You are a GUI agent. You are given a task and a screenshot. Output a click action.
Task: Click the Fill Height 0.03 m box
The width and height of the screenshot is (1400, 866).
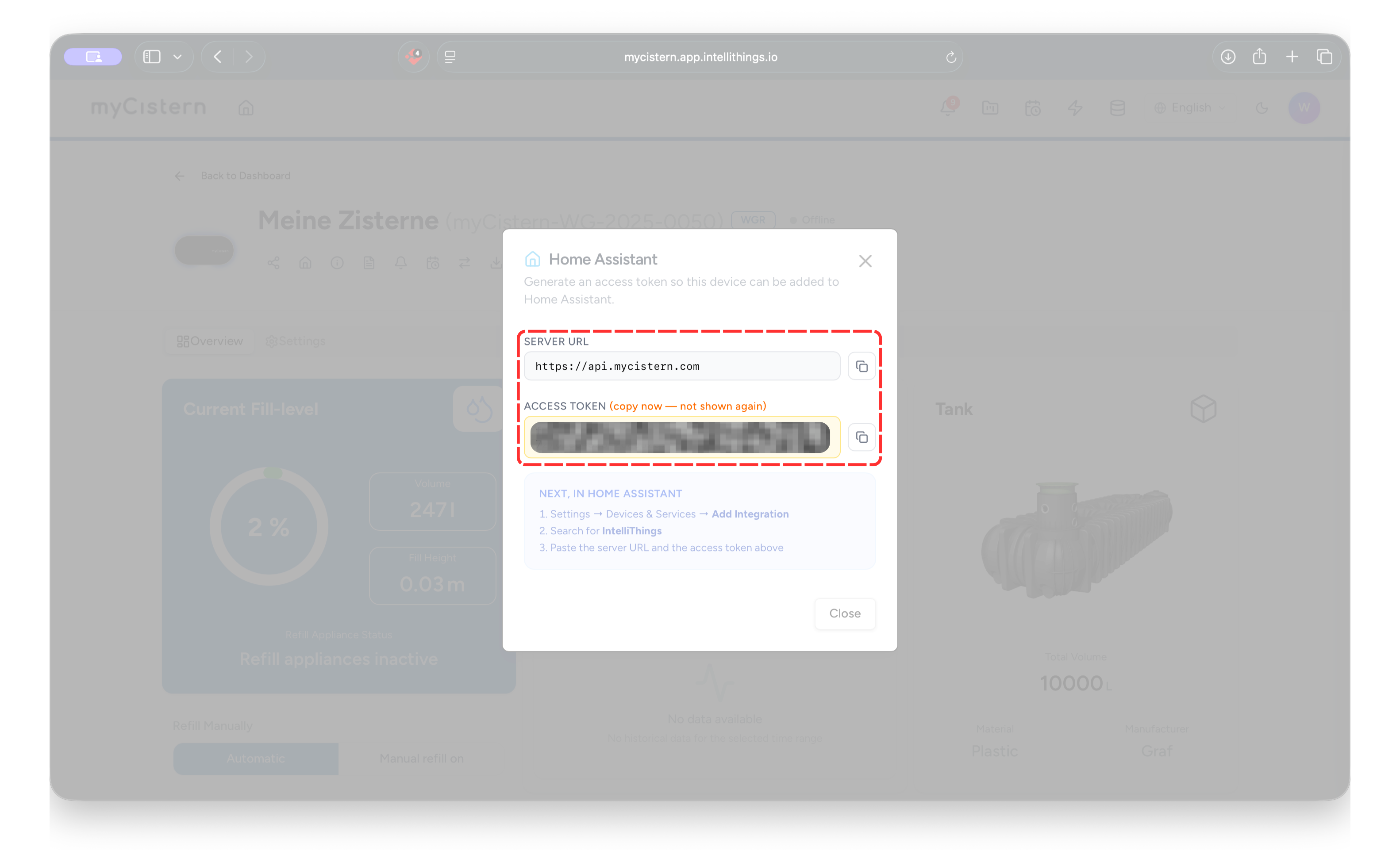pos(432,575)
